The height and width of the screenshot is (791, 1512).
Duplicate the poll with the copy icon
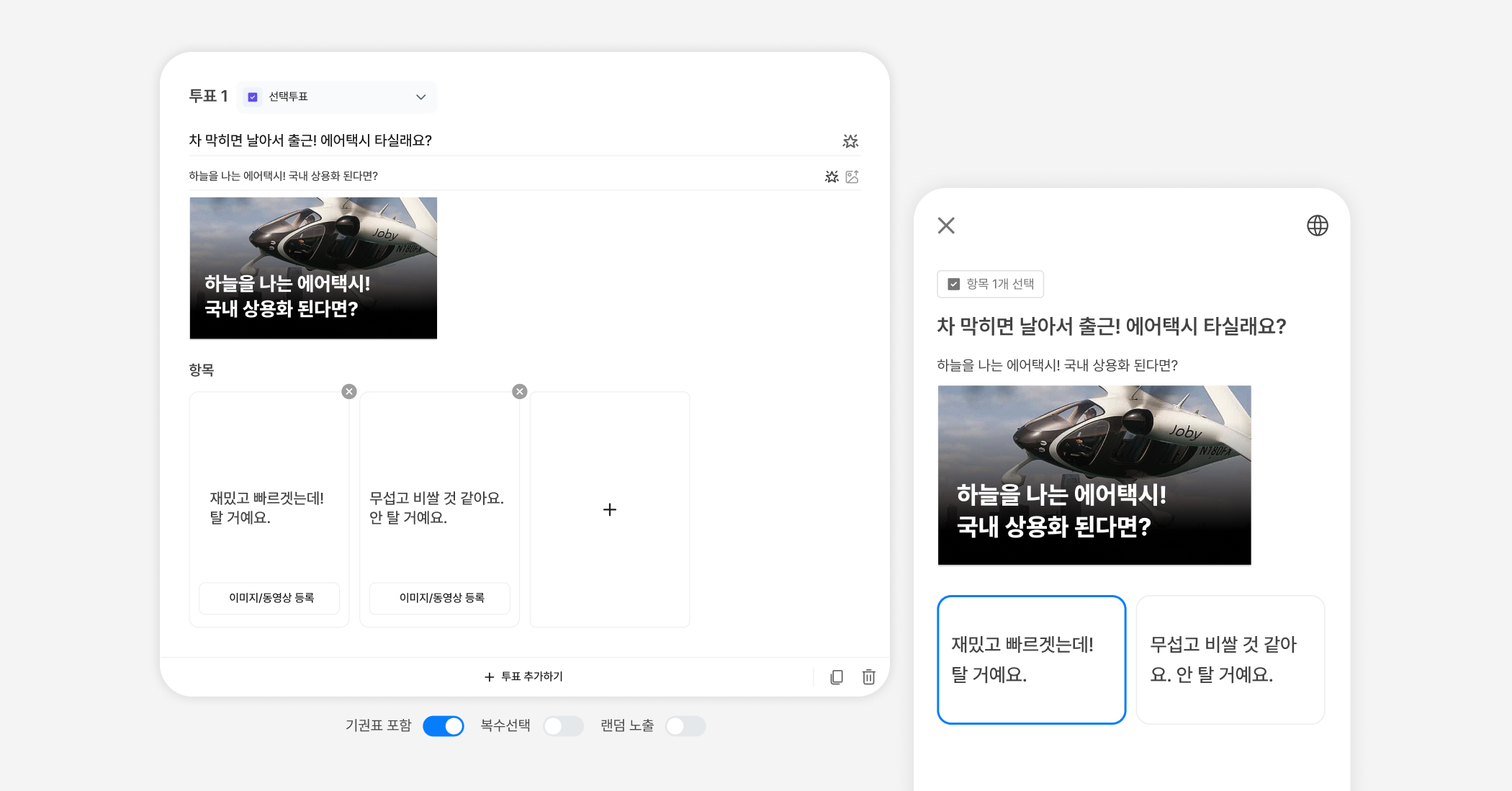(837, 677)
